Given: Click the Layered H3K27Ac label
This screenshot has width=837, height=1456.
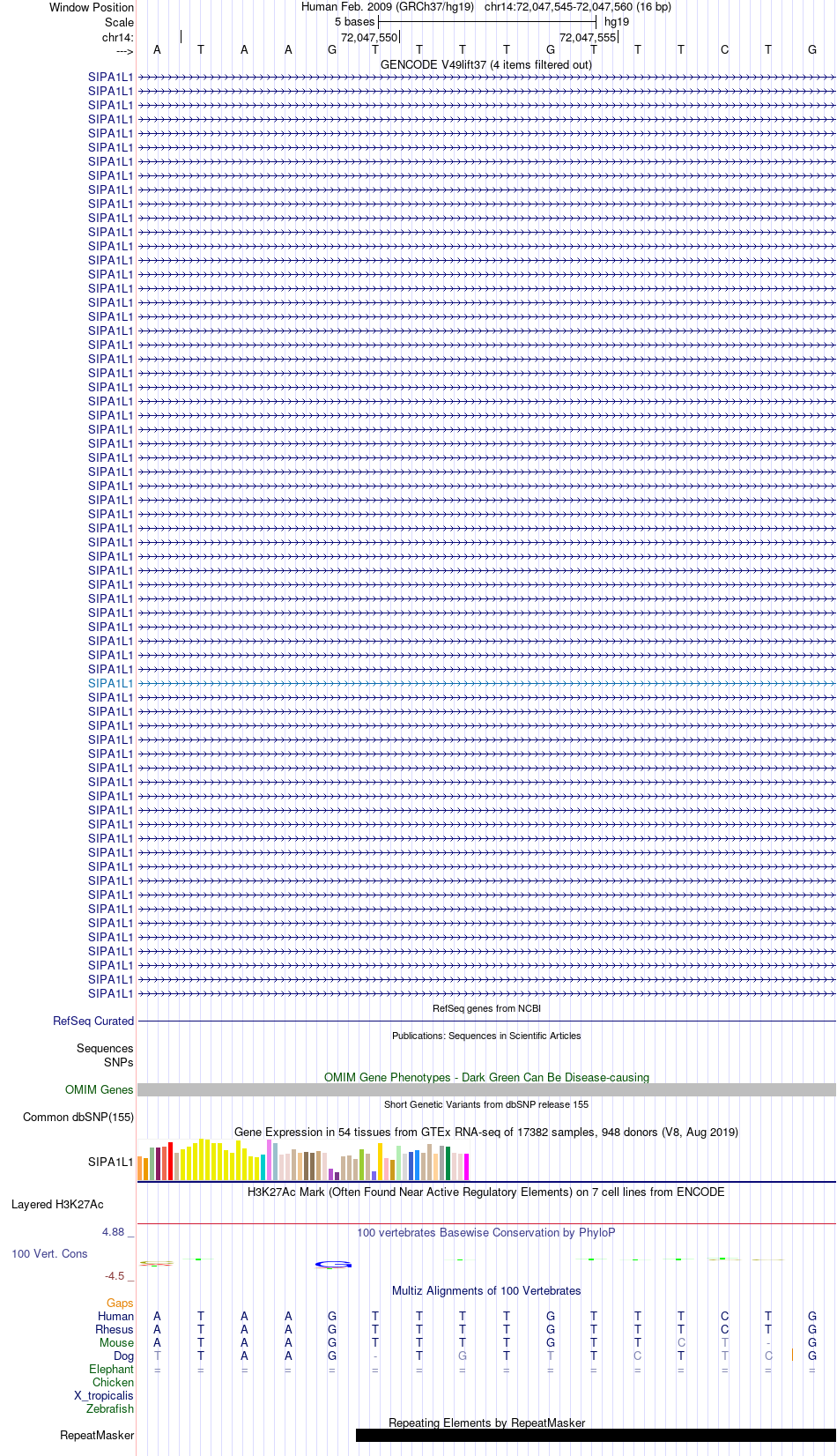Looking at the screenshot, I should point(57,1204).
